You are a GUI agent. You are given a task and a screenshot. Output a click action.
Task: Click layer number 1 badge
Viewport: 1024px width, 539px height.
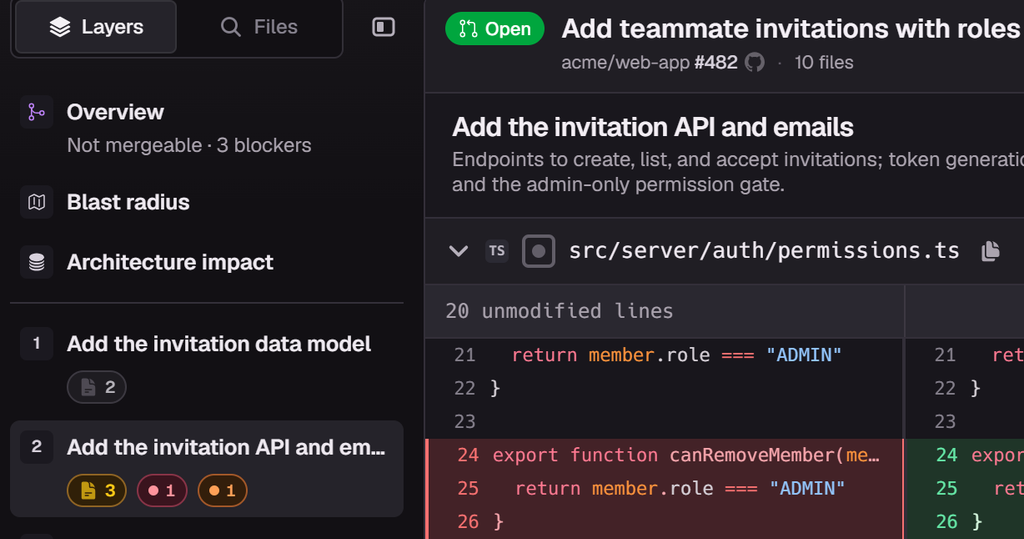(37, 343)
